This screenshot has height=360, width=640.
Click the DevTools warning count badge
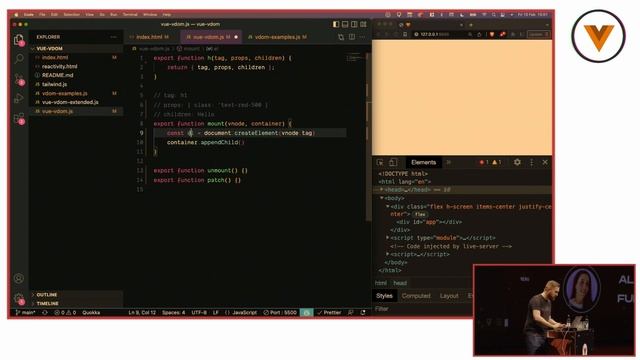497,162
